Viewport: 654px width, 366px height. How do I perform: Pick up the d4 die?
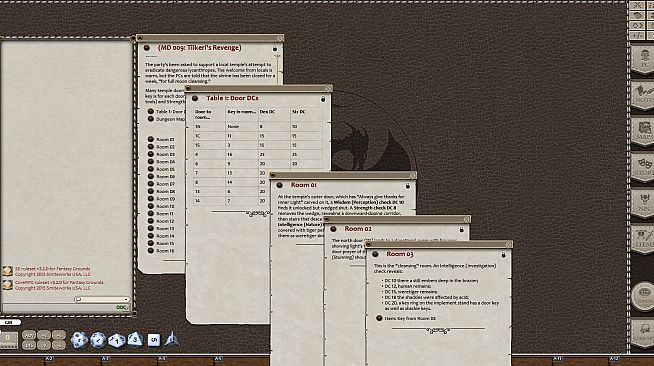(171, 339)
